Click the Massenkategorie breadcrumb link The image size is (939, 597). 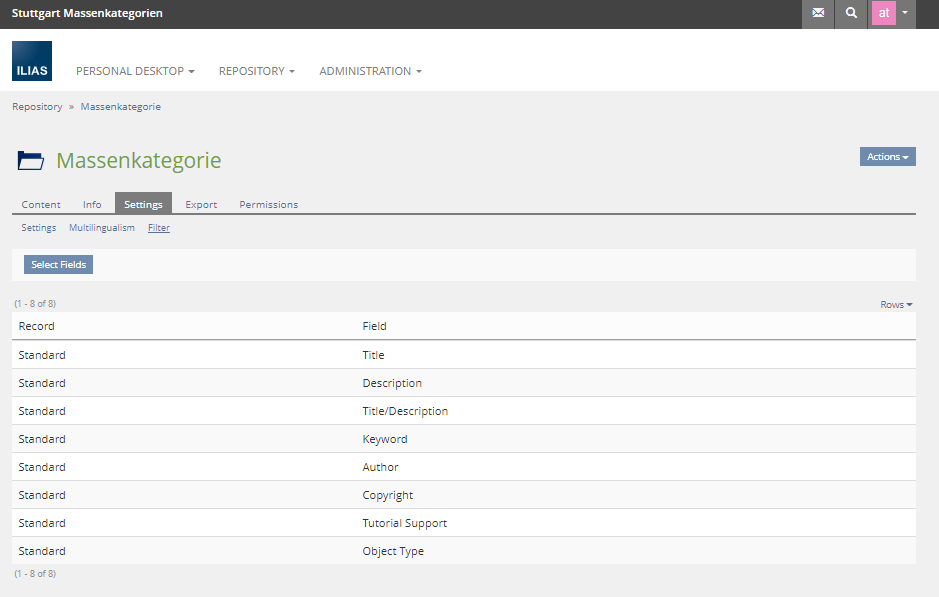120,106
